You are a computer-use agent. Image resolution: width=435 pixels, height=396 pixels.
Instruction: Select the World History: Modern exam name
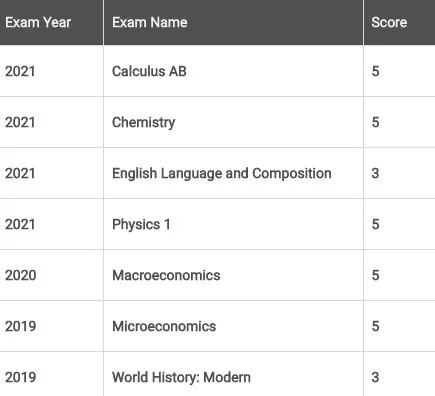[181, 377]
